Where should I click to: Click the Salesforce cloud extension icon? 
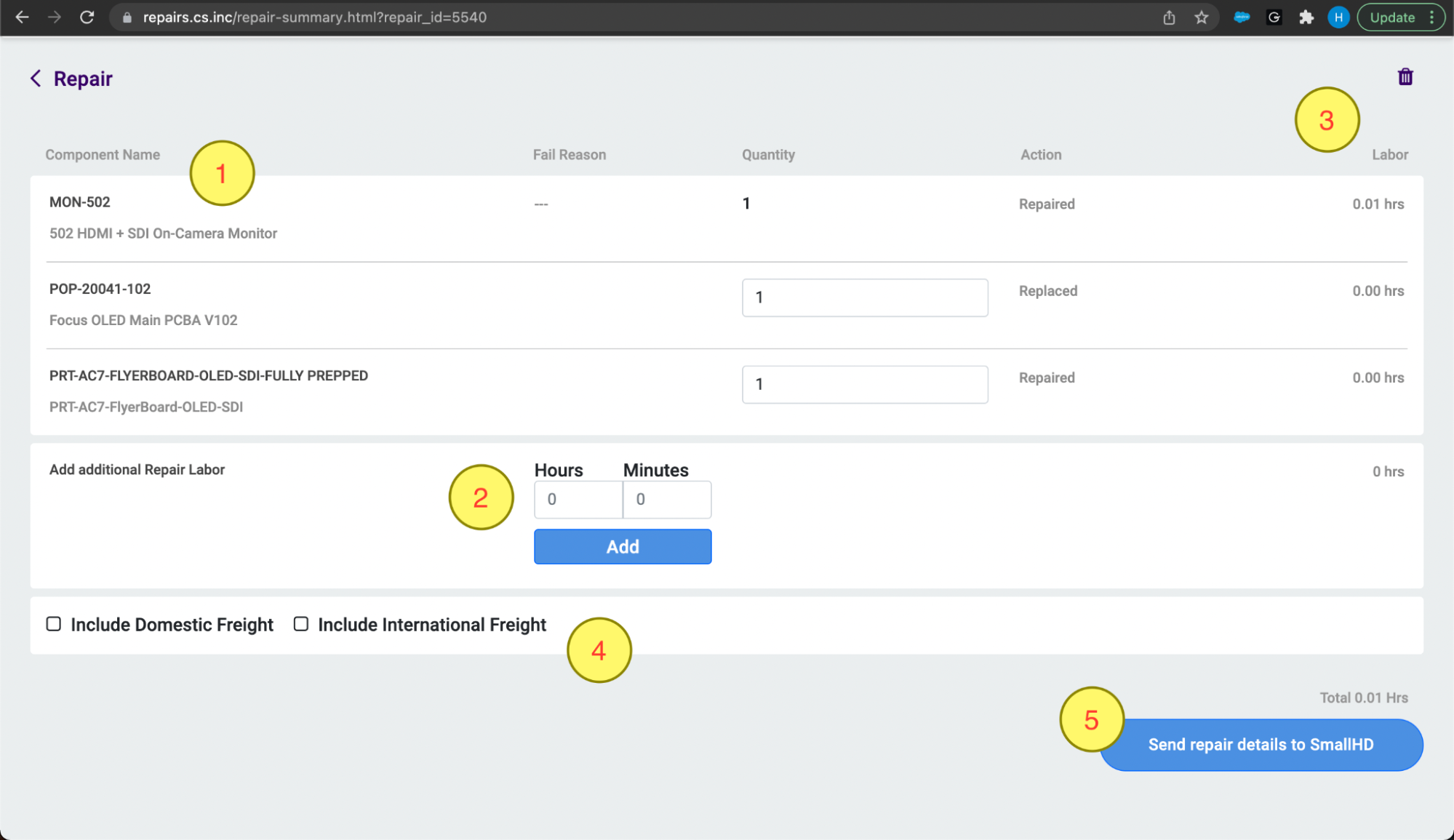(1242, 17)
